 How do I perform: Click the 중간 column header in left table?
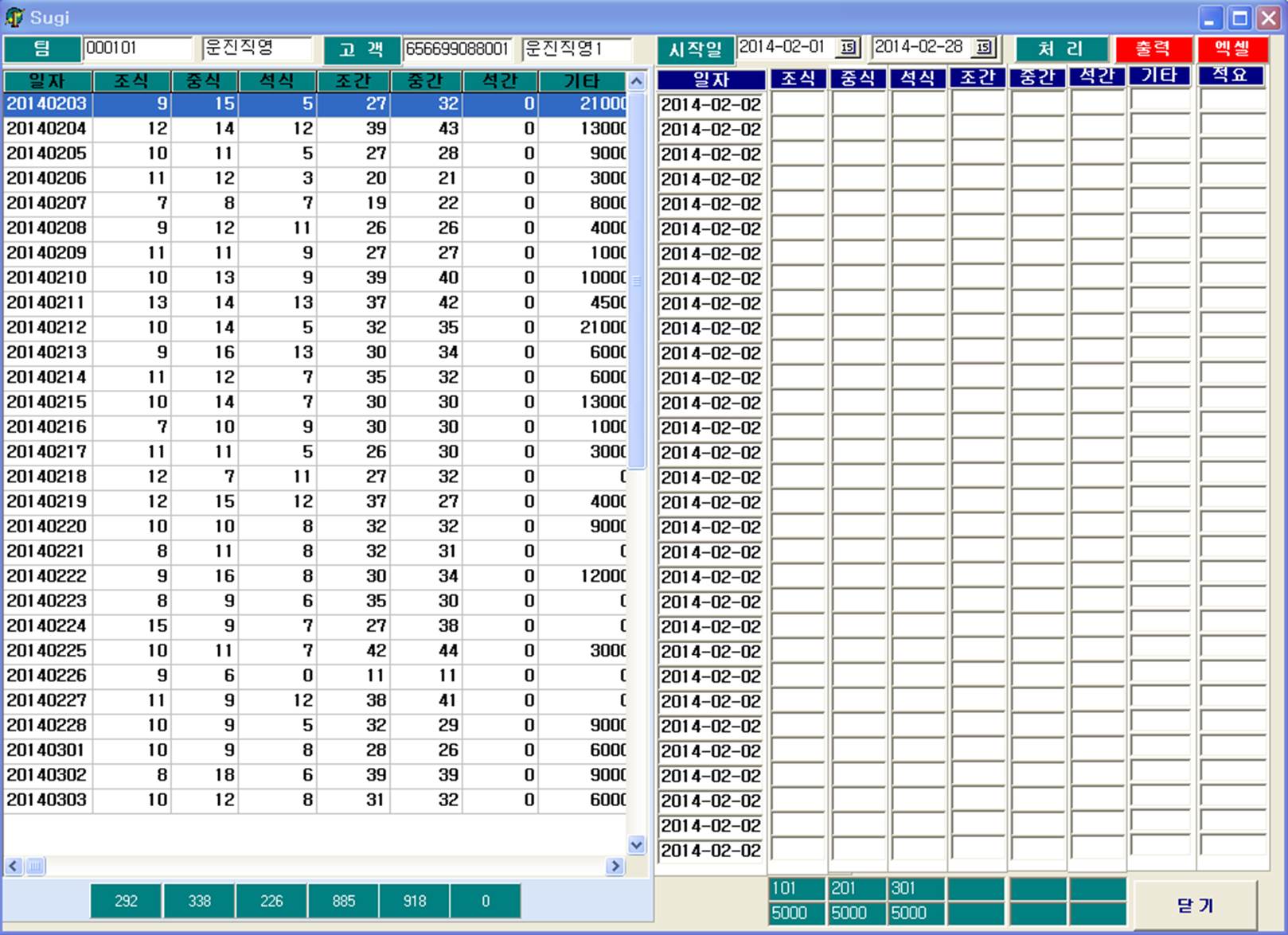426,81
